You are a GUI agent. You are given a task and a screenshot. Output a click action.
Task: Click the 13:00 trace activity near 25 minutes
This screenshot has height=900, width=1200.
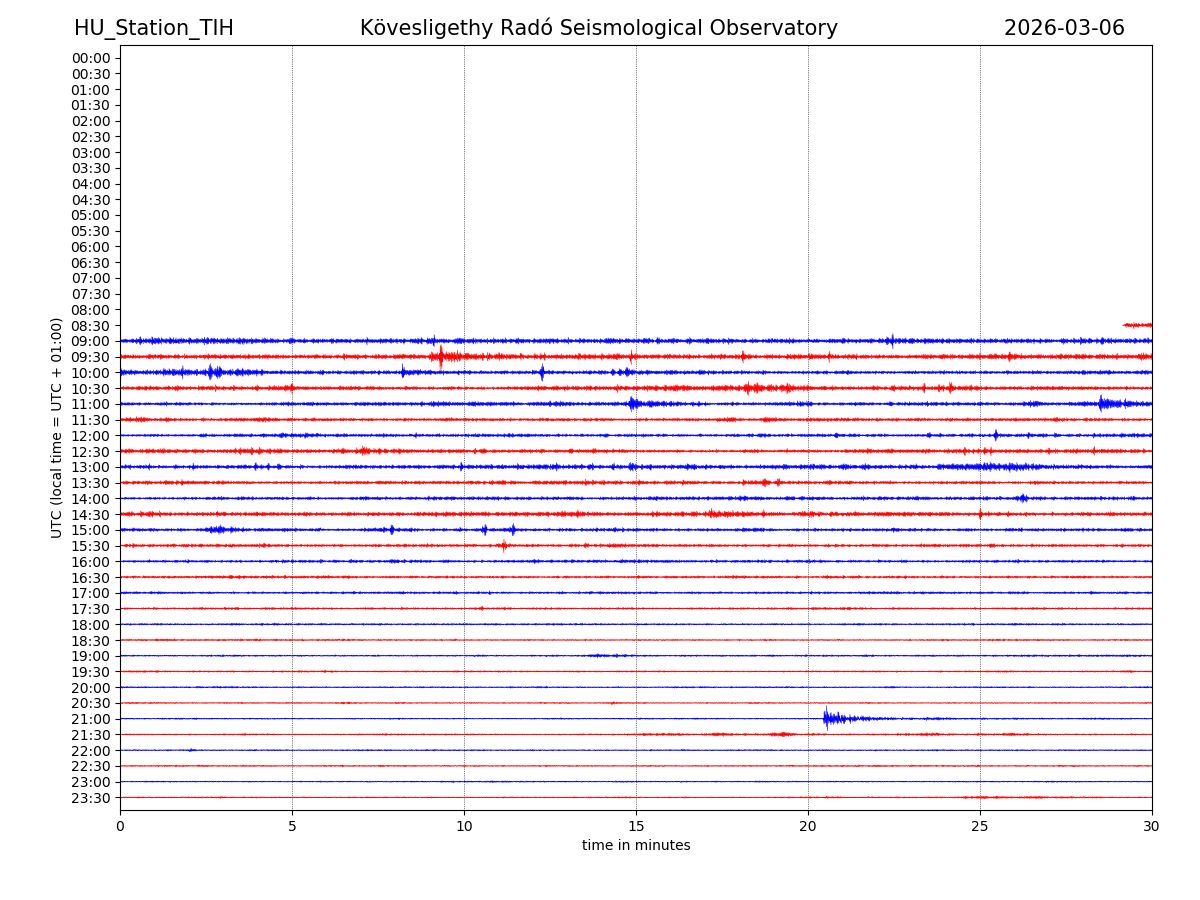[x=990, y=467]
